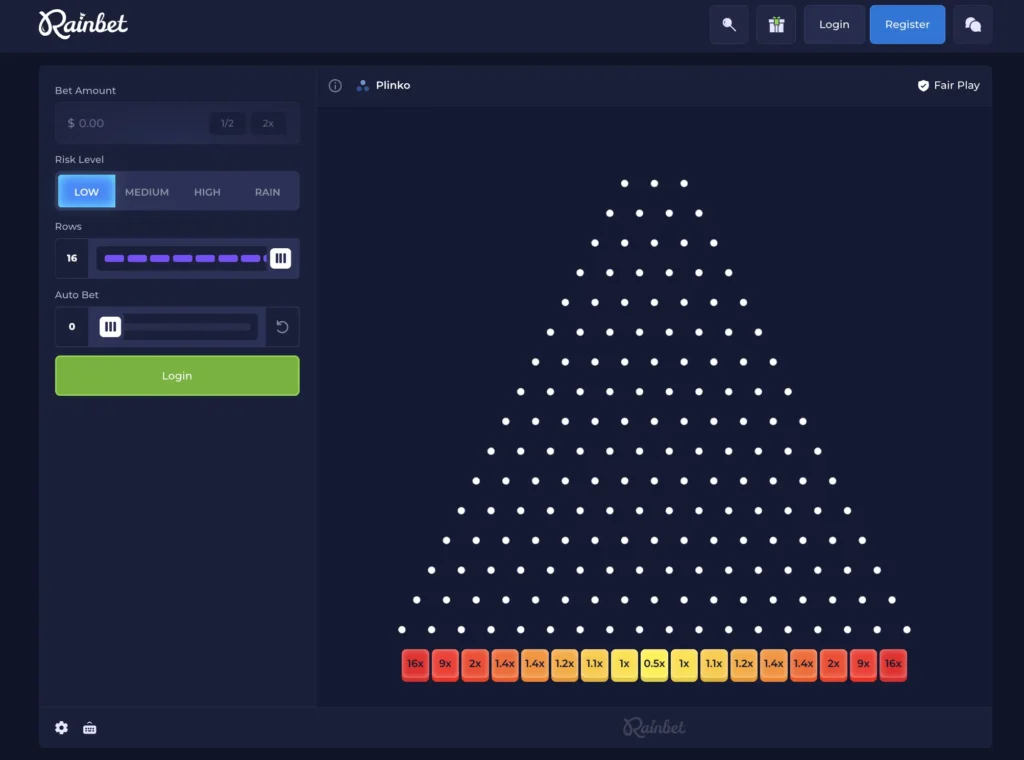
Task: Click the keyboard shortcuts icon
Action: [89, 728]
